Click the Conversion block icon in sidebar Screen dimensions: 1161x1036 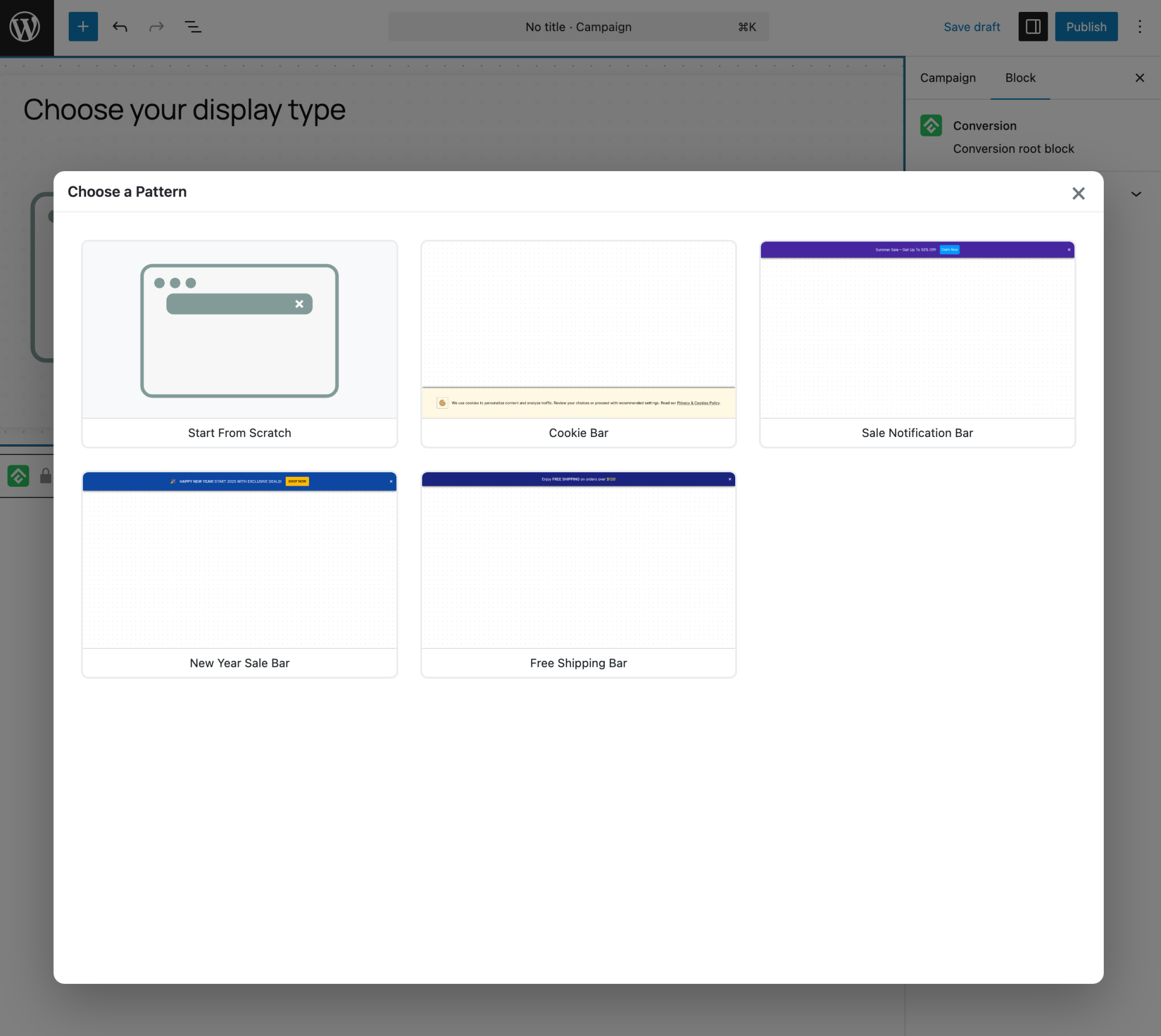(931, 125)
